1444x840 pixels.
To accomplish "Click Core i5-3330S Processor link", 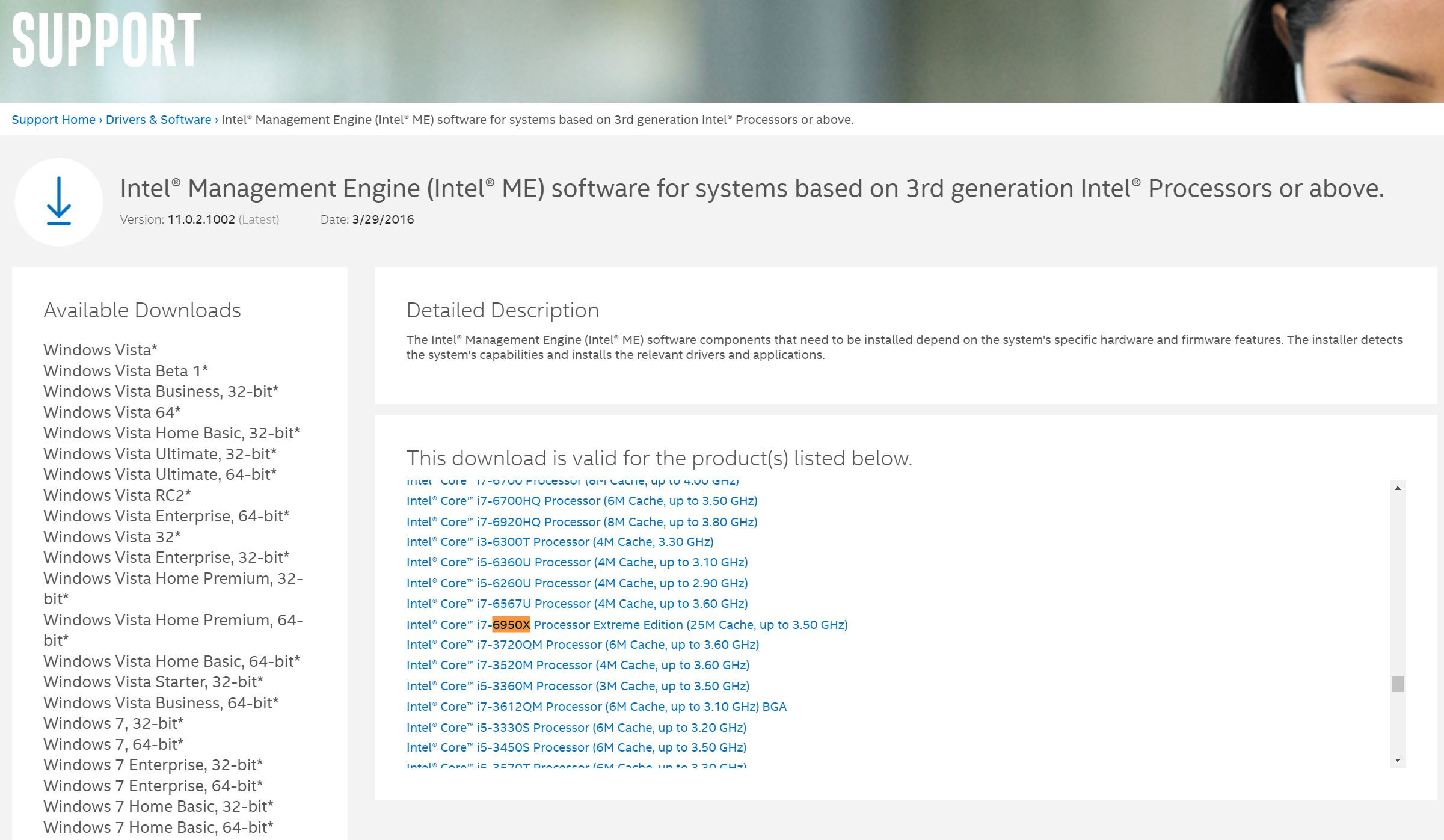I will click(576, 728).
